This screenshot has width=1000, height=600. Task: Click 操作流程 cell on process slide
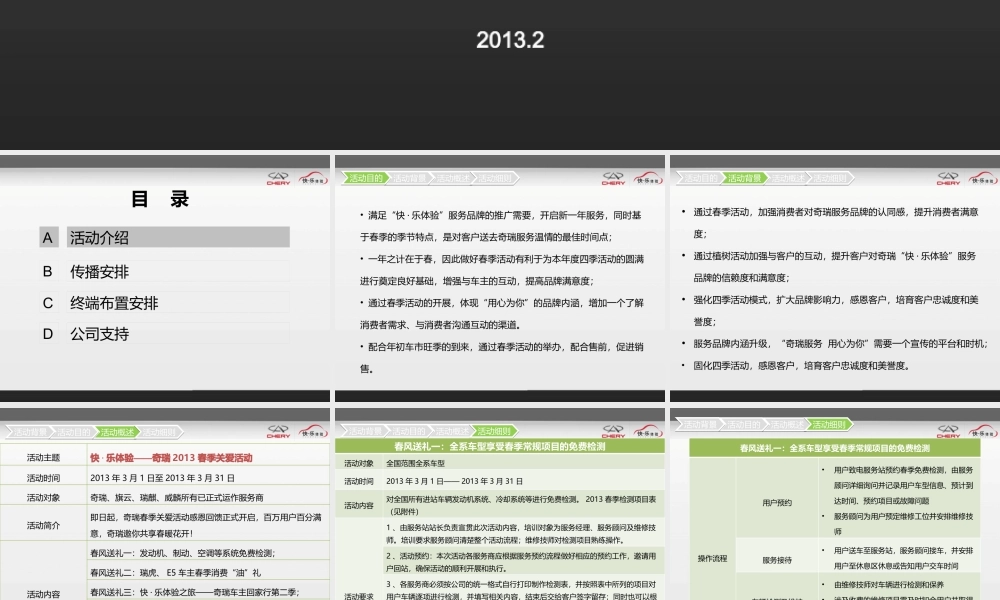pyautogui.click(x=712, y=559)
